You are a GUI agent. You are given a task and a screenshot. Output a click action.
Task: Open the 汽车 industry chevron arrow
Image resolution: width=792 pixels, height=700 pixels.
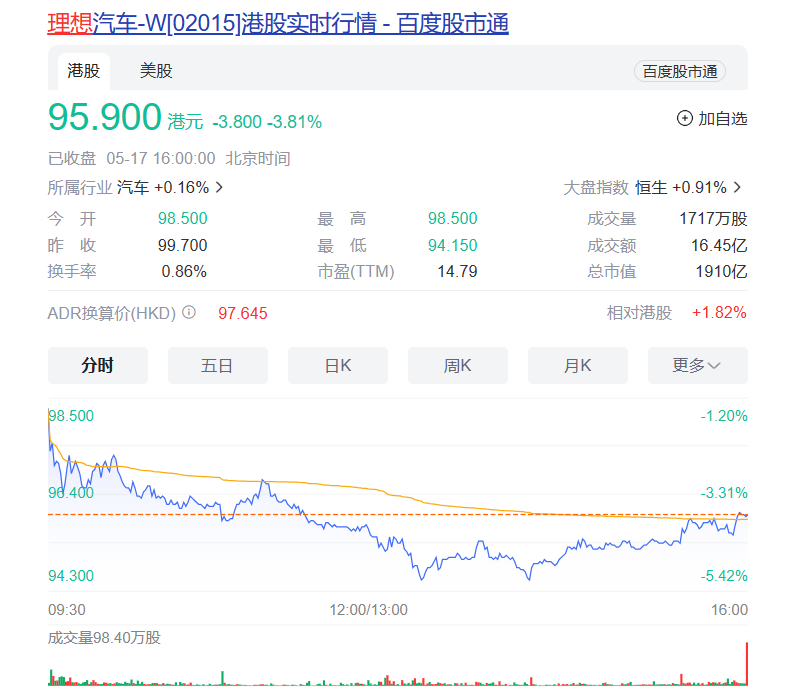[x=219, y=187]
